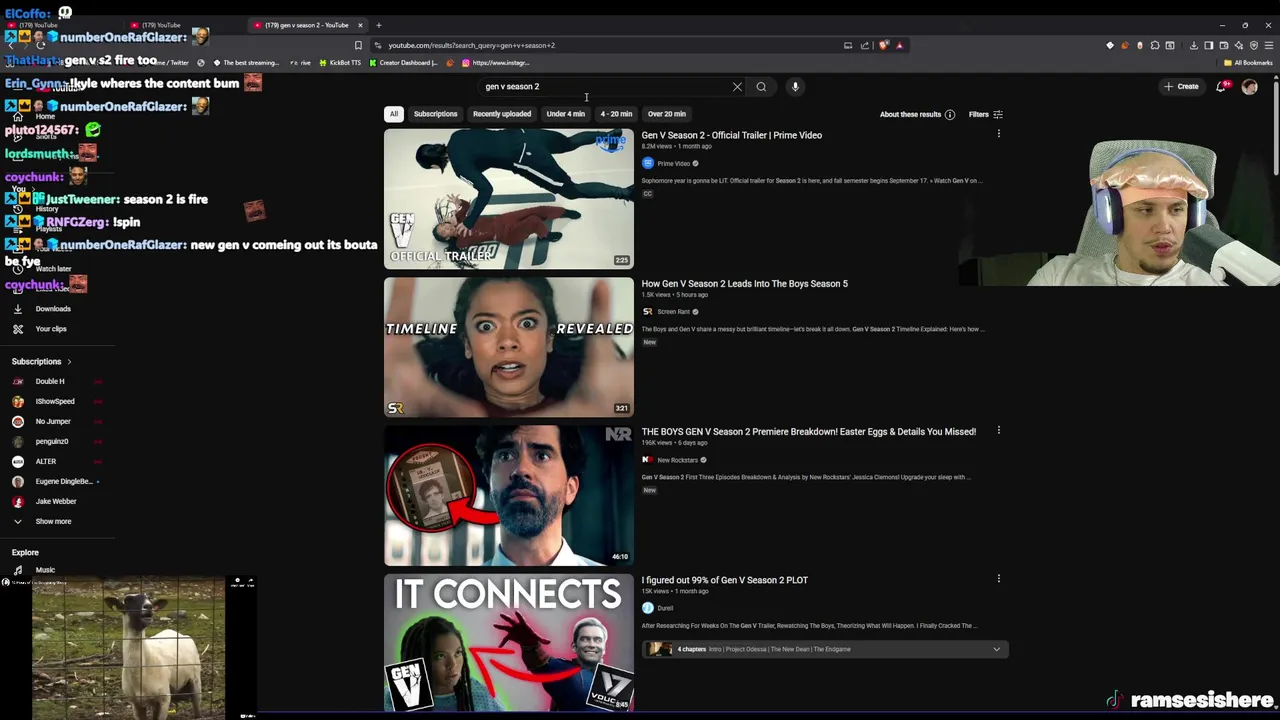This screenshot has height=720, width=1280.
Task: Select the Recently uploaded chip
Action: coord(502,114)
